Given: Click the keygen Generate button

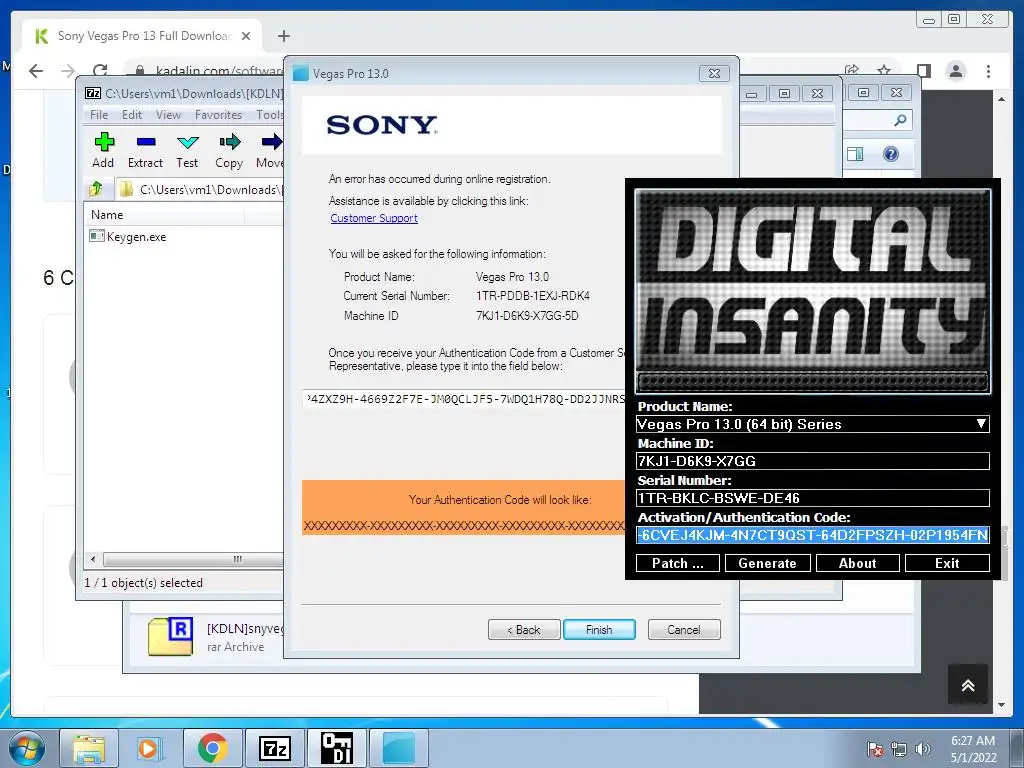Looking at the screenshot, I should point(767,563).
